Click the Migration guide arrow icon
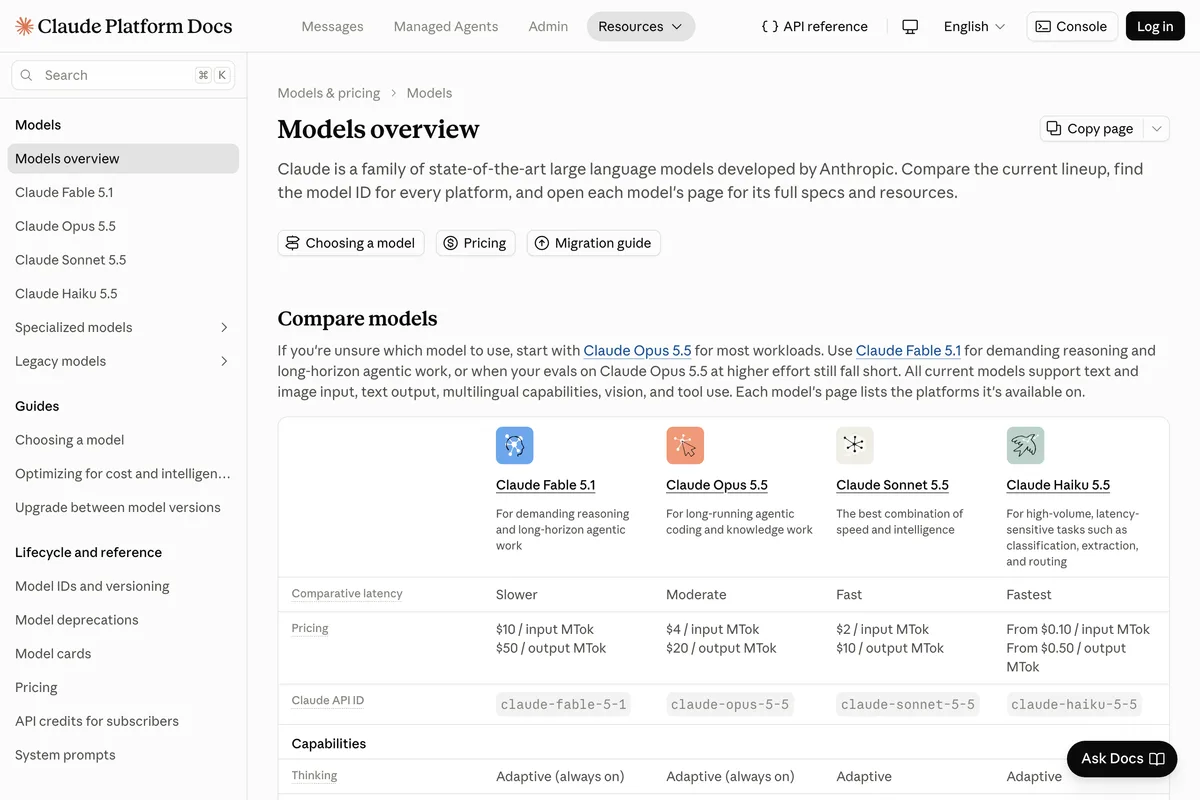1200x800 pixels. point(542,243)
